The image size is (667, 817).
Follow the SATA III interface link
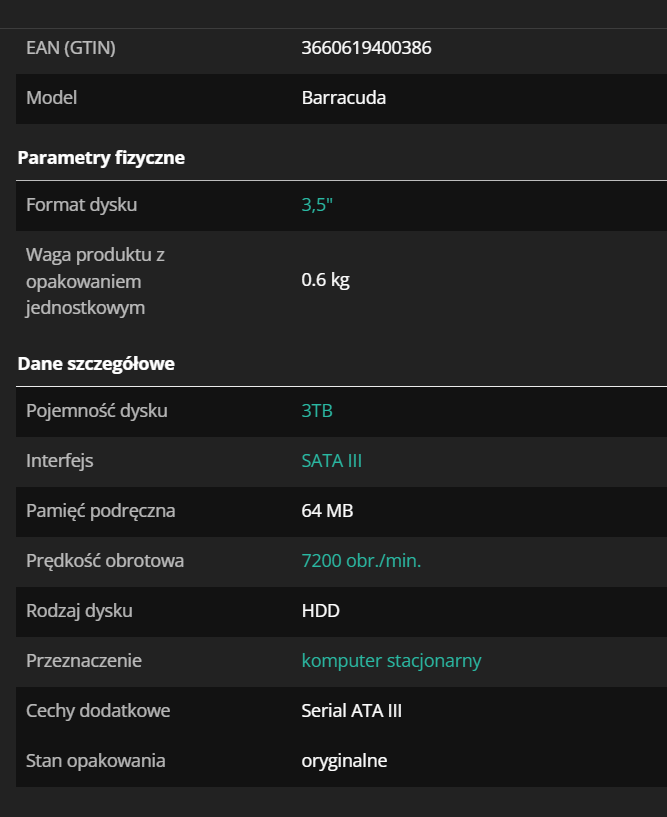pos(331,461)
